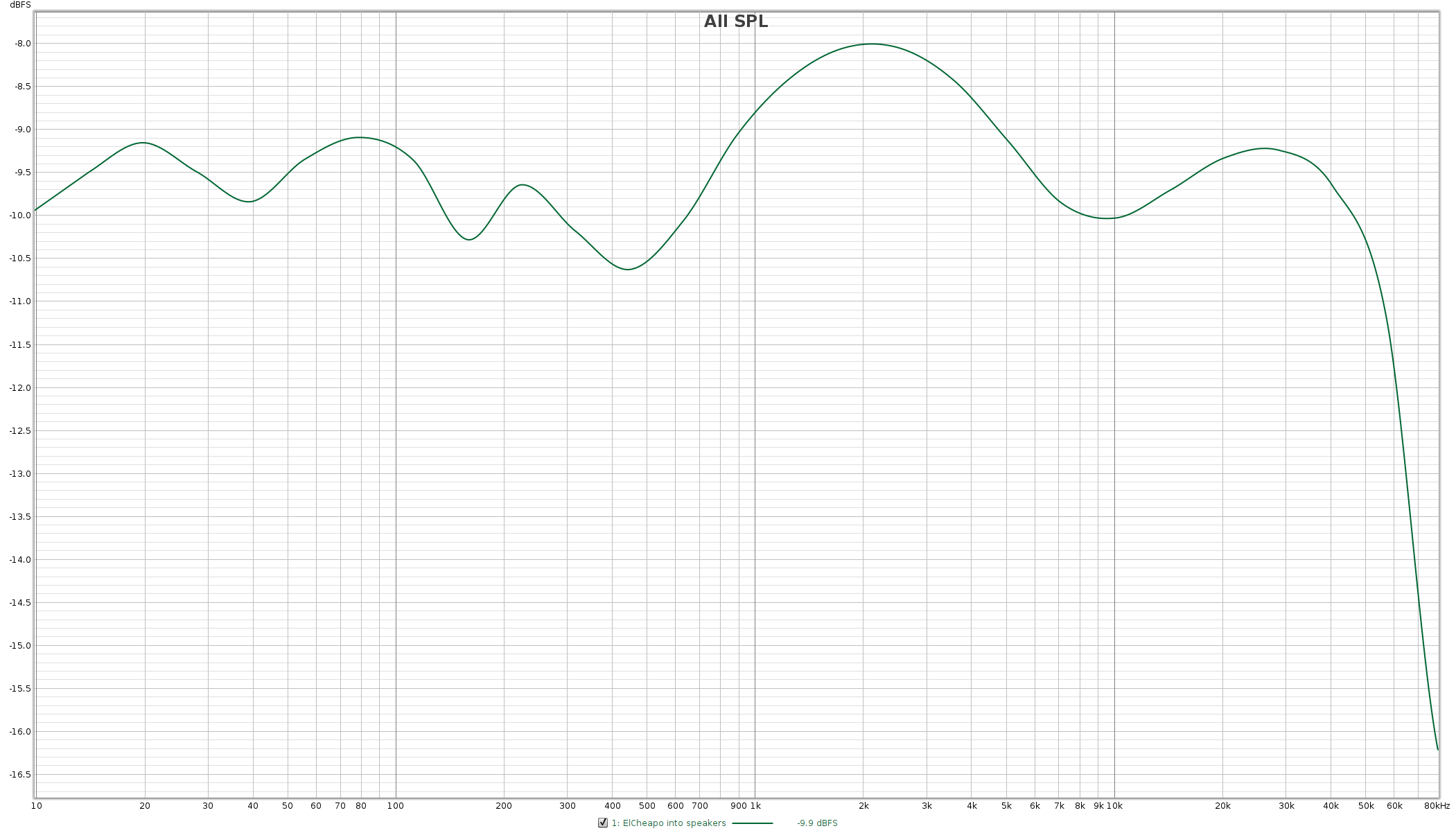Screen dimensions: 1456x833
Task: Click the "20k" frequency axis tick label
Action: click(1222, 806)
